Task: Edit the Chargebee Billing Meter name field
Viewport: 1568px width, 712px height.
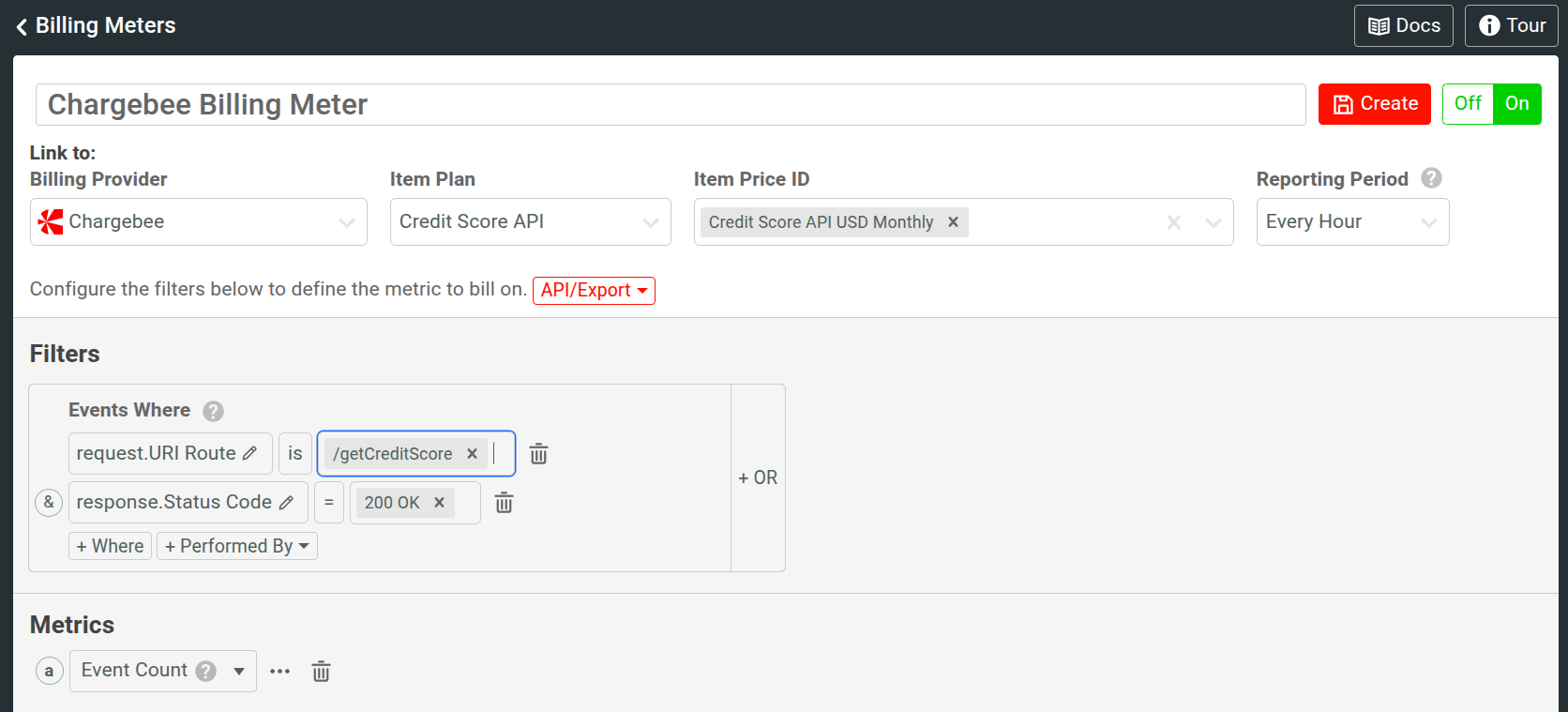Action: pyautogui.click(x=670, y=105)
